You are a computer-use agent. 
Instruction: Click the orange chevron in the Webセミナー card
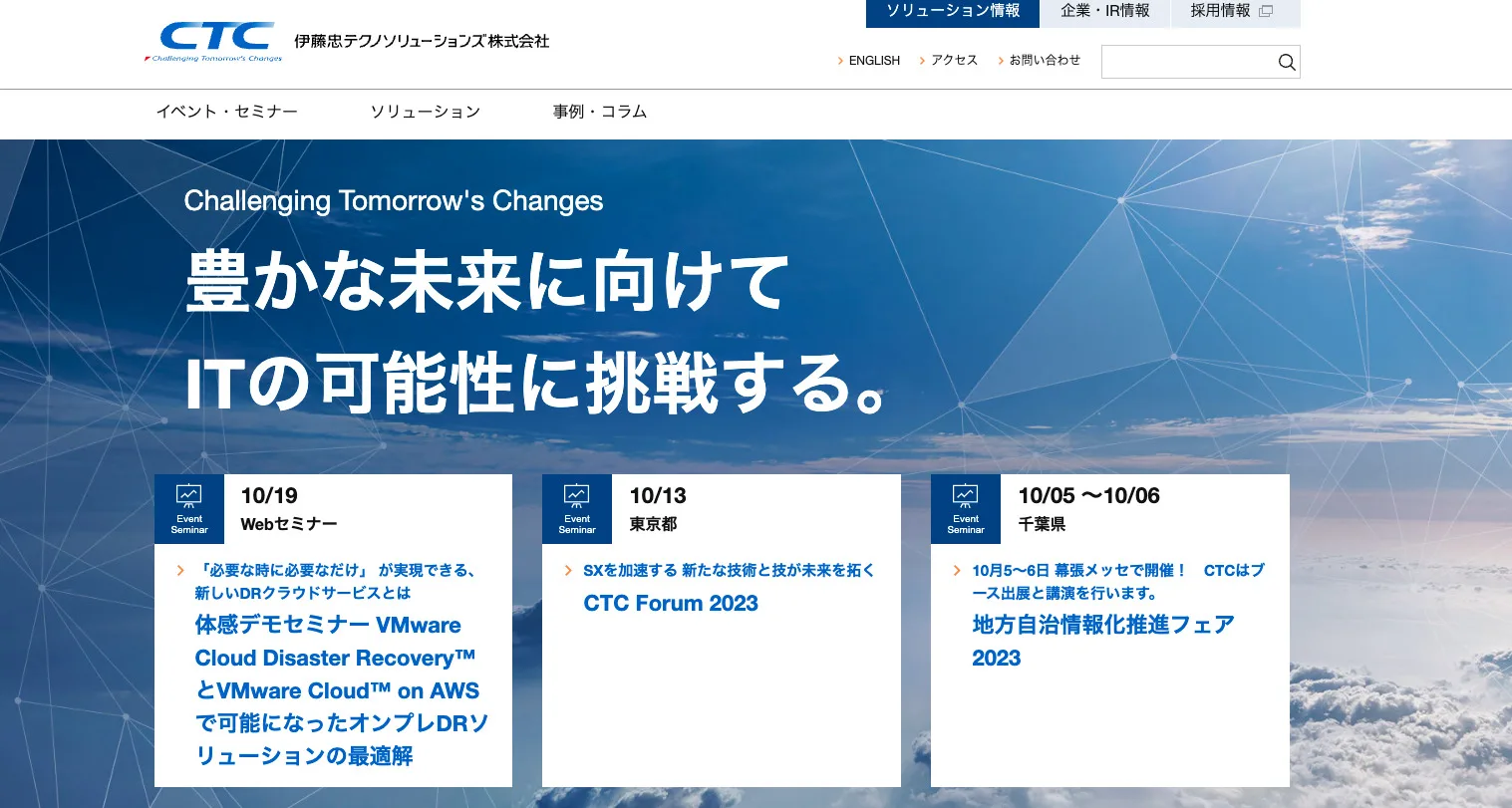pos(180,571)
